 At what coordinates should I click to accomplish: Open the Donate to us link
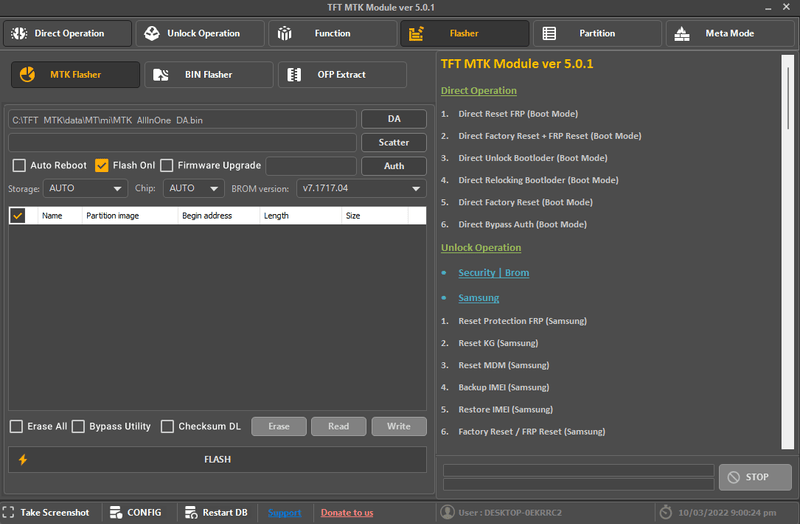[347, 512]
